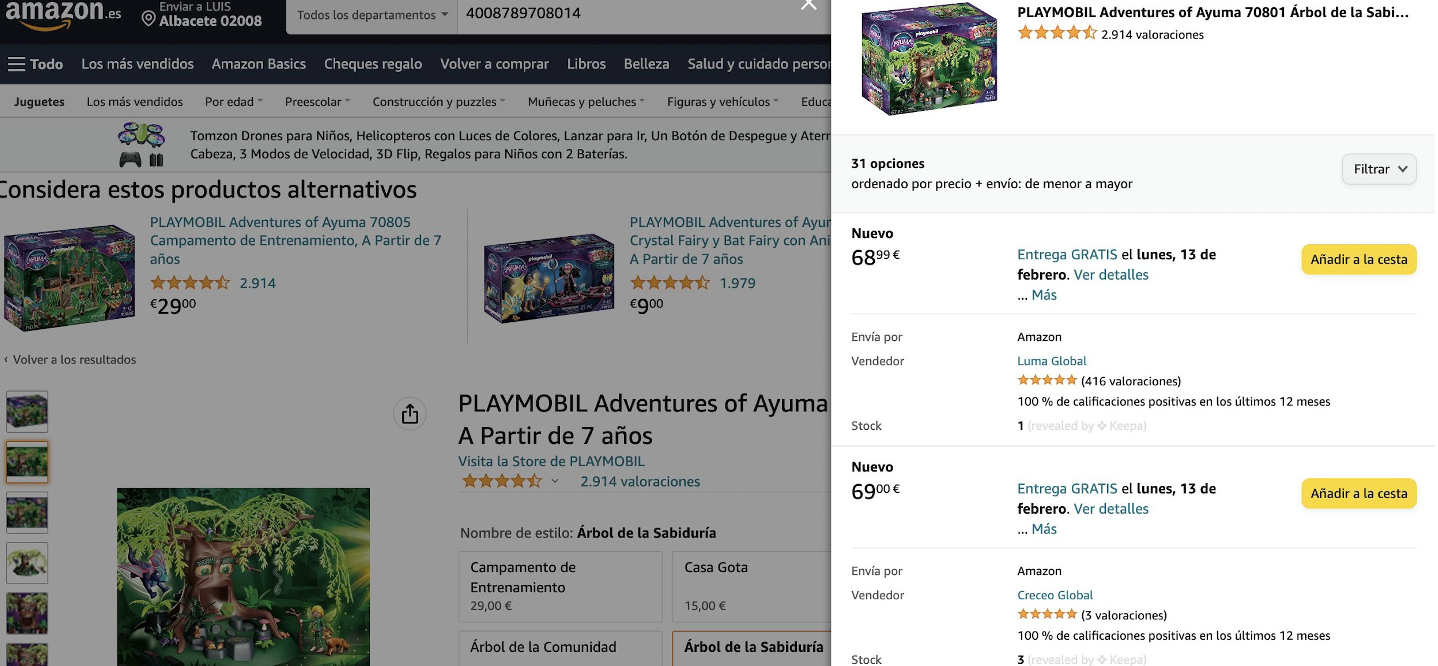Image resolution: width=1438 pixels, height=666 pixels.
Task: Expand Todos los departamentos dropdown
Action: pos(372,15)
